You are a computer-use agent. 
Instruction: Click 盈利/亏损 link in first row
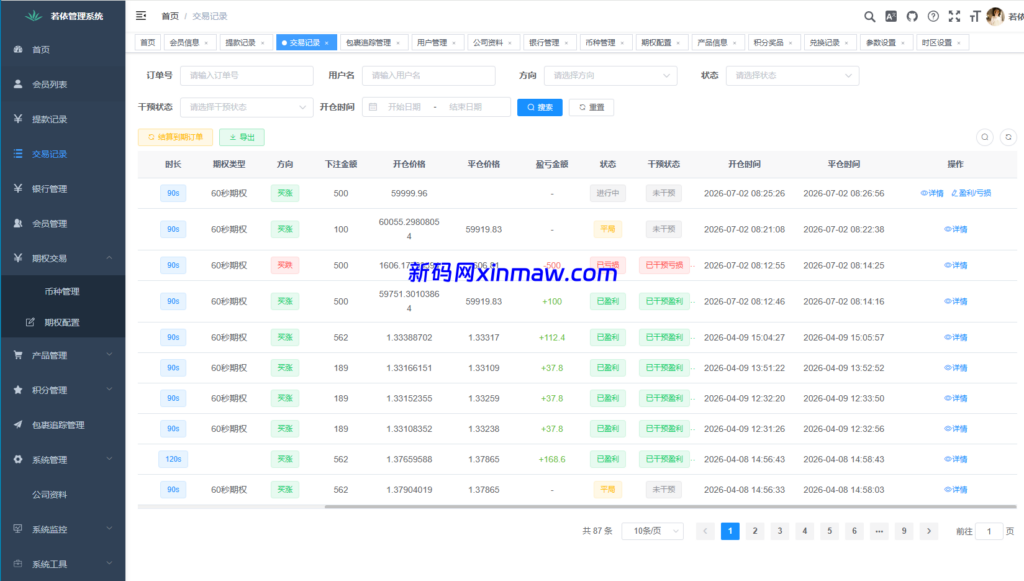click(x=971, y=193)
